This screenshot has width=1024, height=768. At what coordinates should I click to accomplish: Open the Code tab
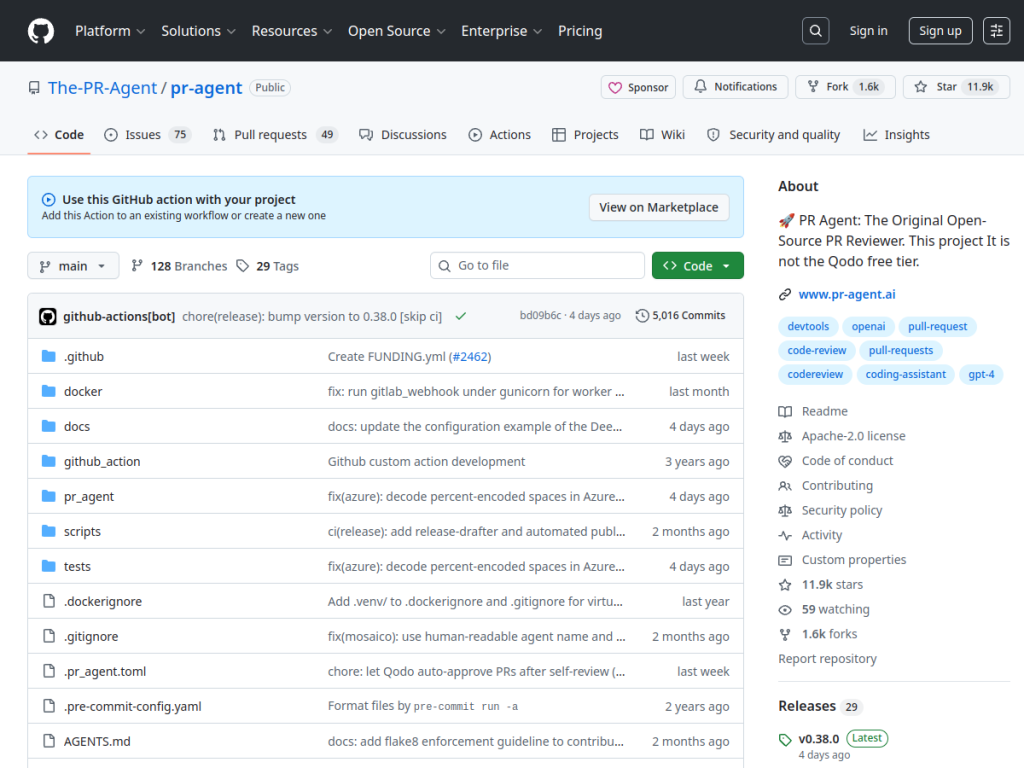click(59, 135)
